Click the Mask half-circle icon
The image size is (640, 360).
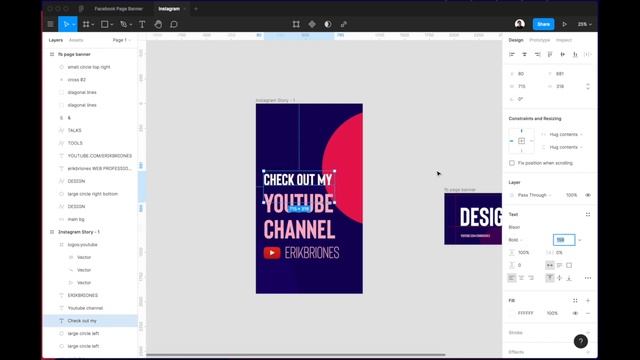point(328,24)
